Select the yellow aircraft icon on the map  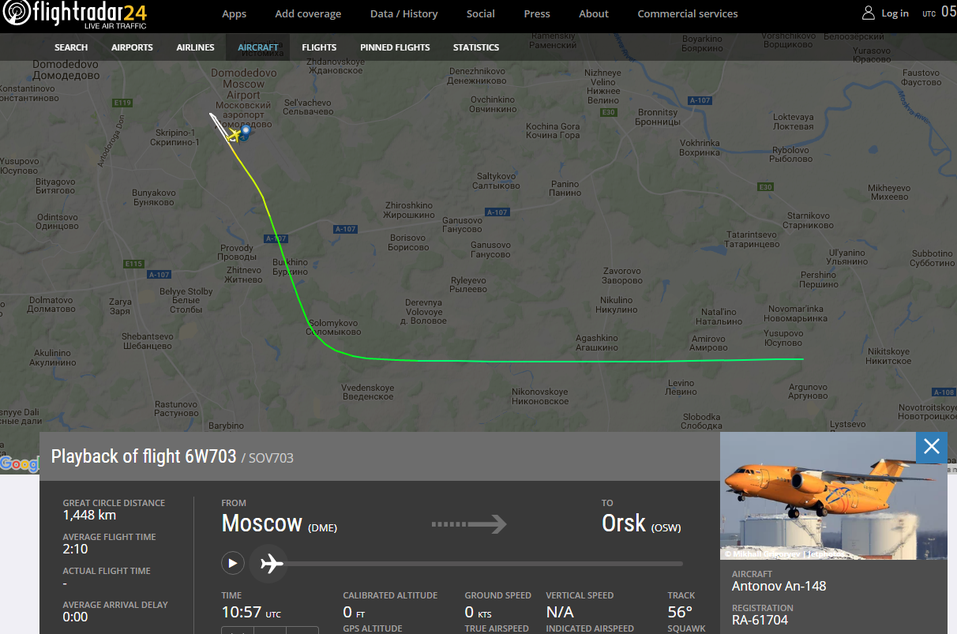pyautogui.click(x=234, y=135)
